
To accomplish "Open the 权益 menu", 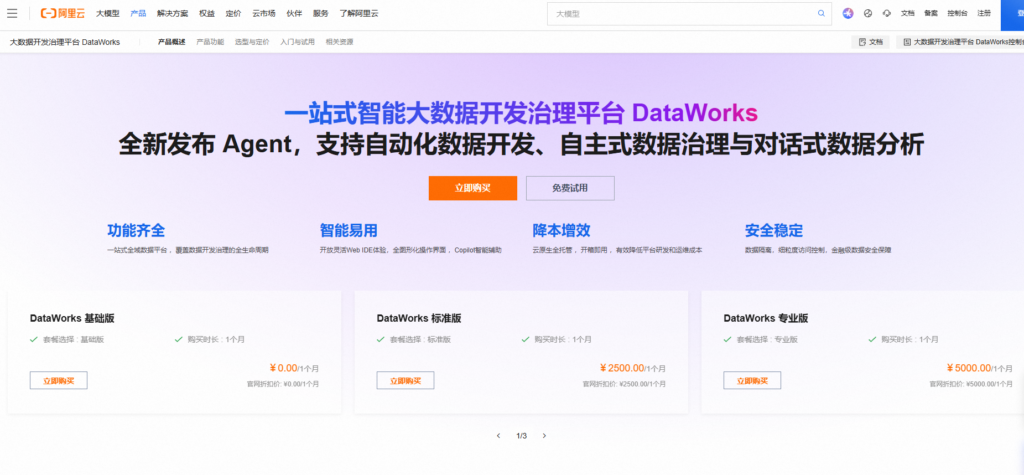I will (x=206, y=13).
